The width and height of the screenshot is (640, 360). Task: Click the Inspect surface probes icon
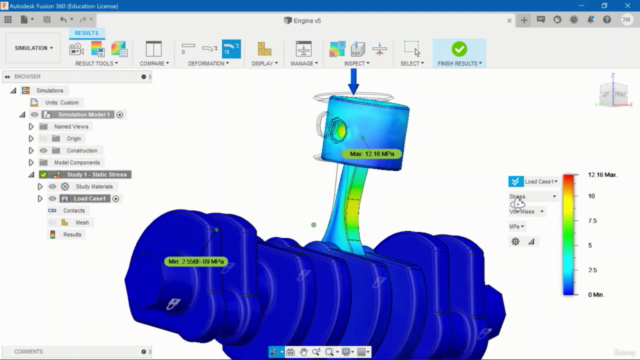click(x=337, y=49)
